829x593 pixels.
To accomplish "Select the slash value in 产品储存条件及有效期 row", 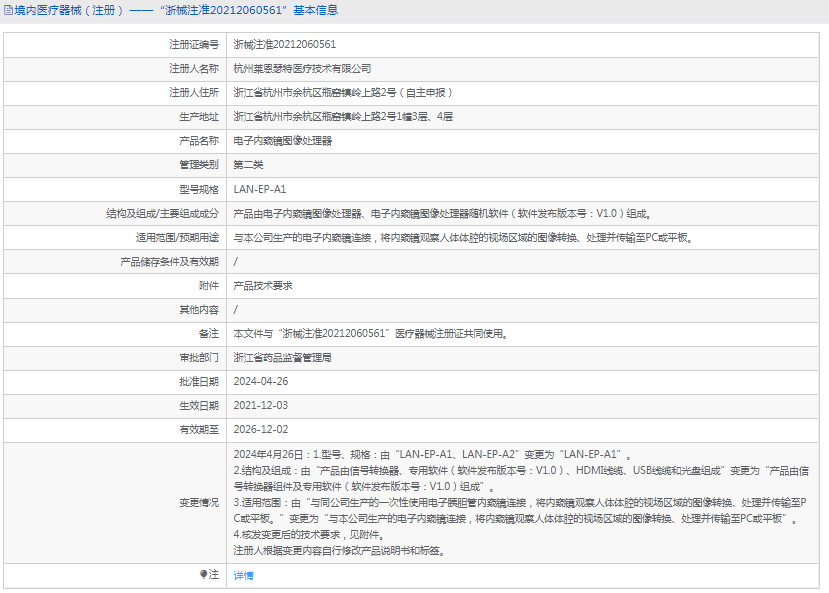I will 236,262.
